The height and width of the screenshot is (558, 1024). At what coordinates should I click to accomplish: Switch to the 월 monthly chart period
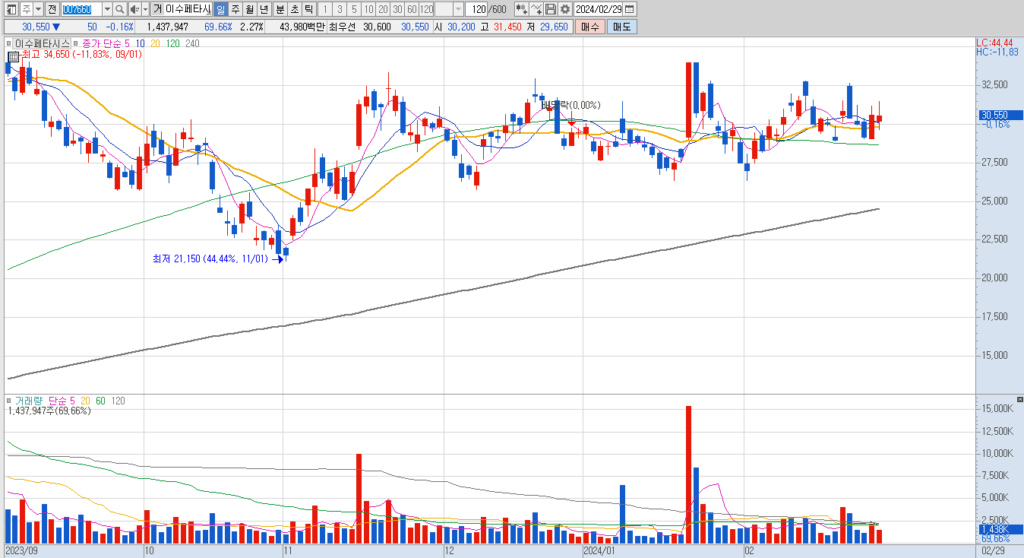[249, 9]
